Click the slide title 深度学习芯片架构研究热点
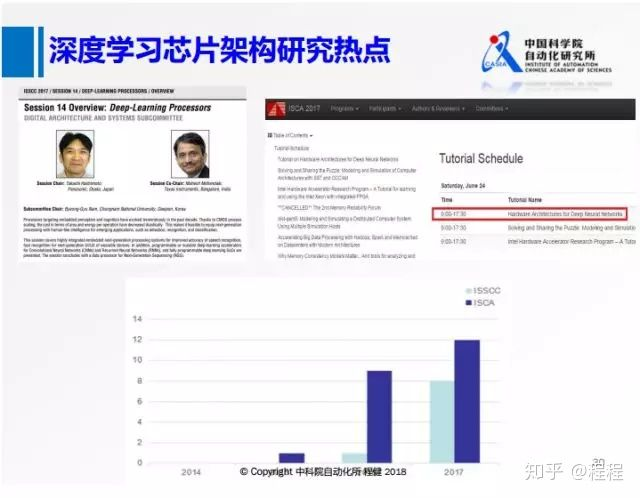640x498 pixels. (220, 51)
